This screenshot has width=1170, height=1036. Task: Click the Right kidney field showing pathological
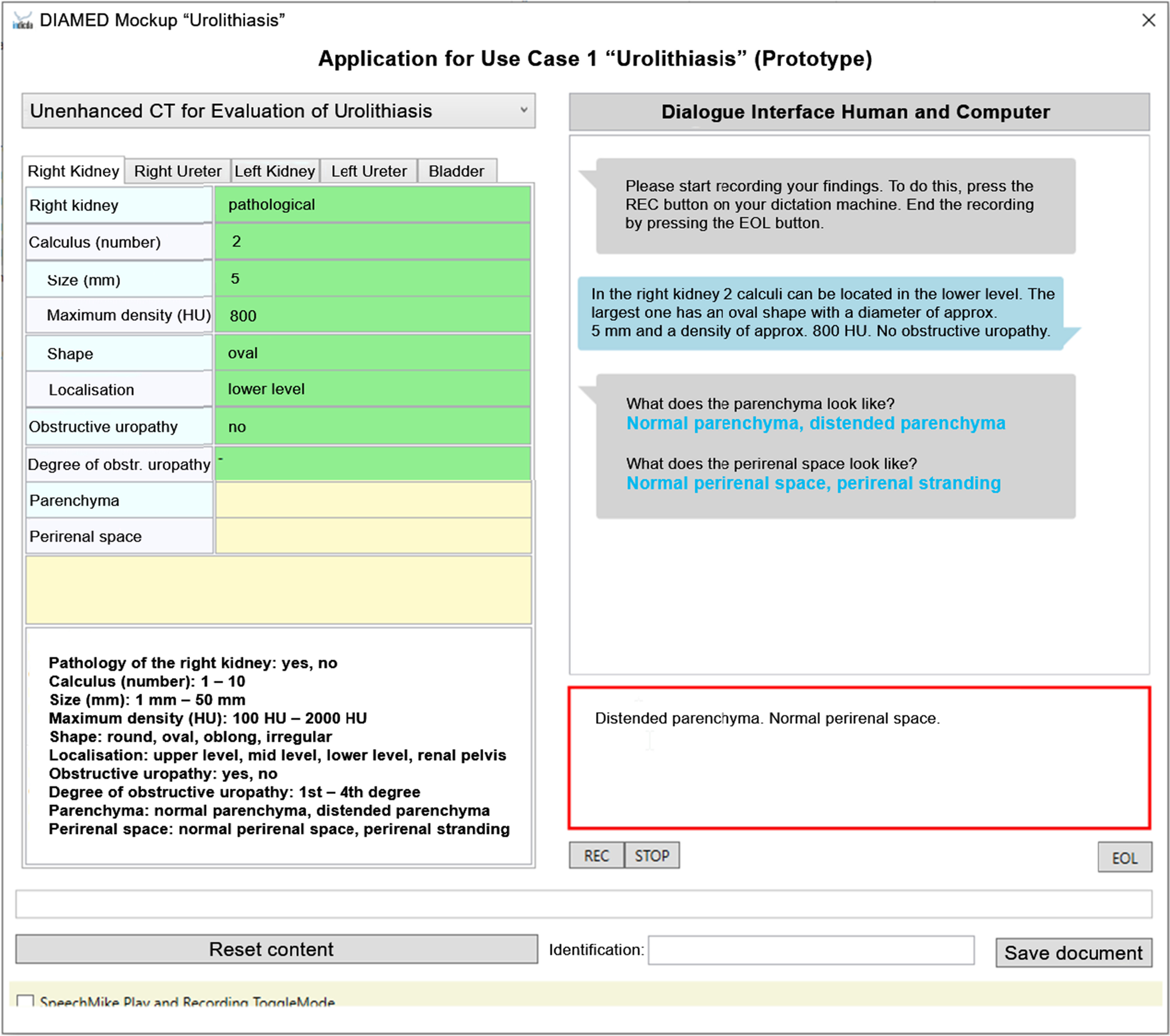click(373, 204)
